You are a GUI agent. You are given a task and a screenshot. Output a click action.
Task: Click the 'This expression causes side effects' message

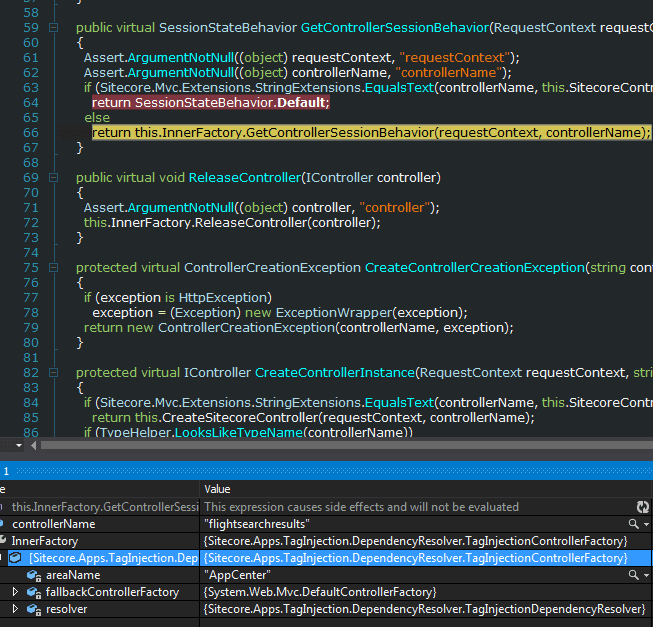[361, 507]
